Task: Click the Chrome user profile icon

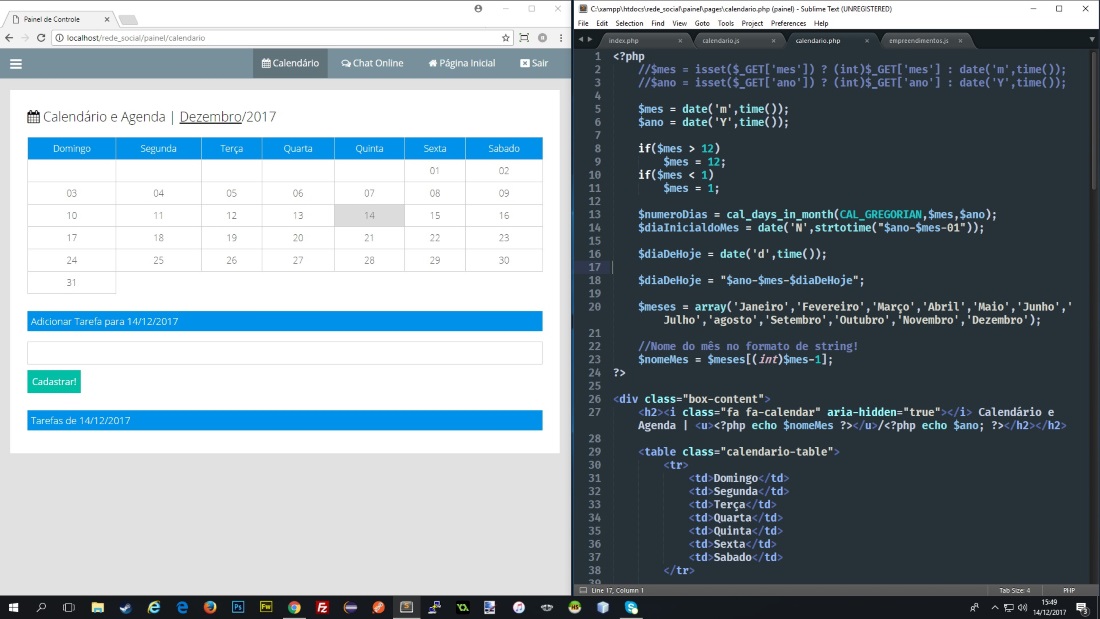Action: tap(478, 8)
